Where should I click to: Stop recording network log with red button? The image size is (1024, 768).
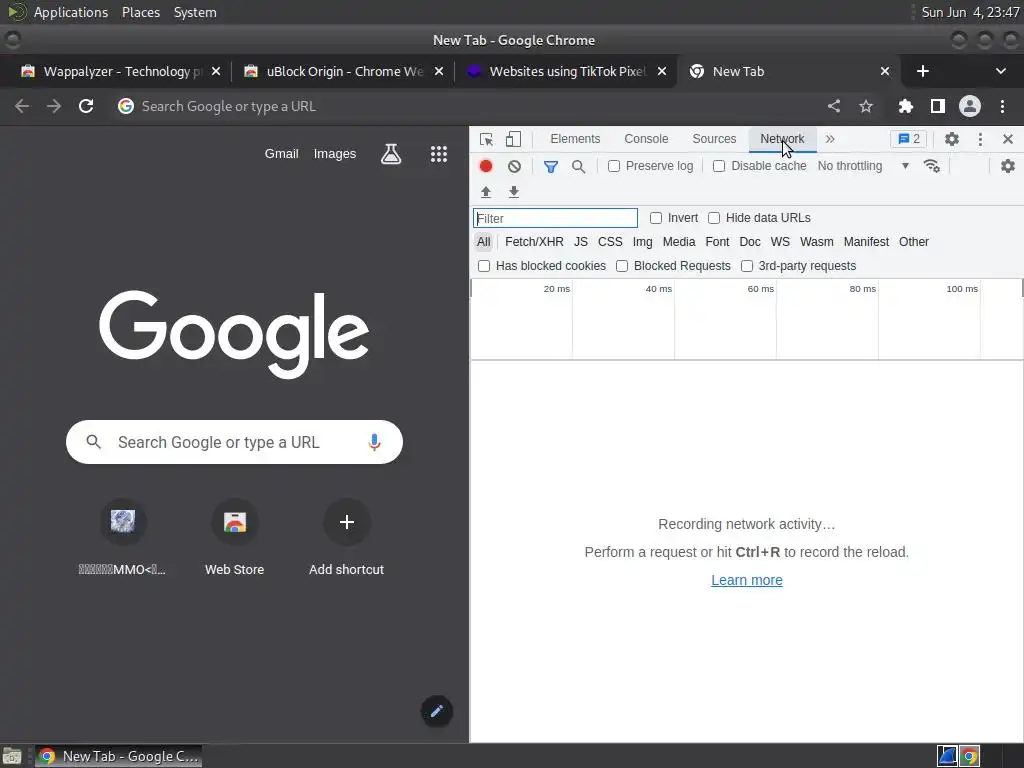pos(486,167)
